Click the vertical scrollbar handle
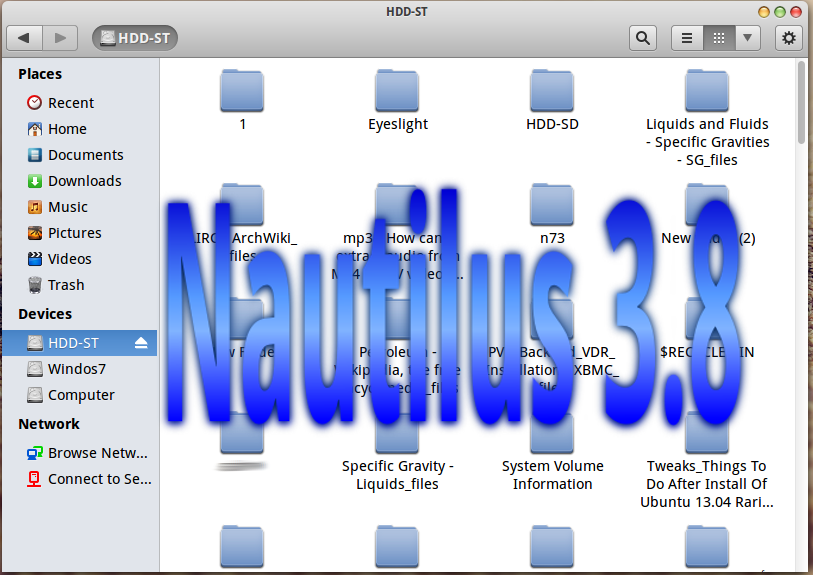Viewport: 813px width, 575px height. [x=802, y=103]
